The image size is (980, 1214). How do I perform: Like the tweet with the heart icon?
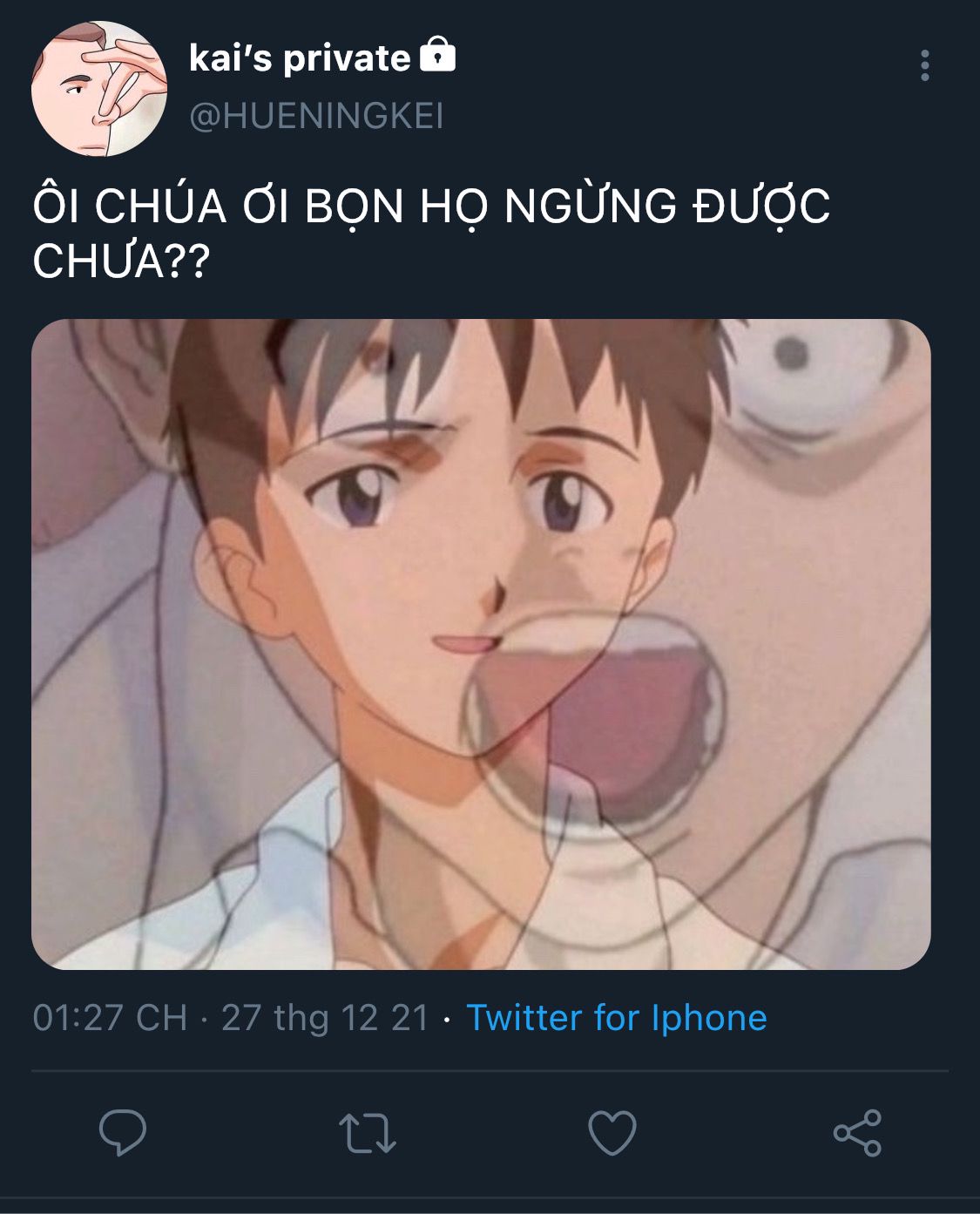pyautogui.click(x=612, y=1133)
